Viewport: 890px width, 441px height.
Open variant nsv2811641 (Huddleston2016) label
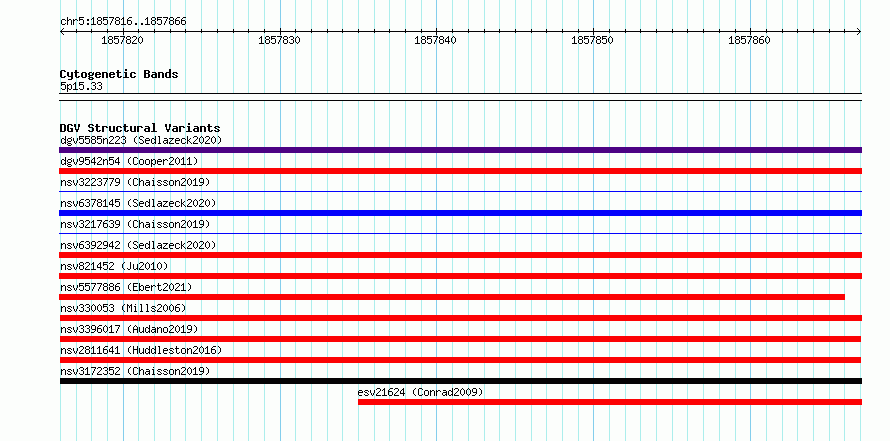[141, 350]
